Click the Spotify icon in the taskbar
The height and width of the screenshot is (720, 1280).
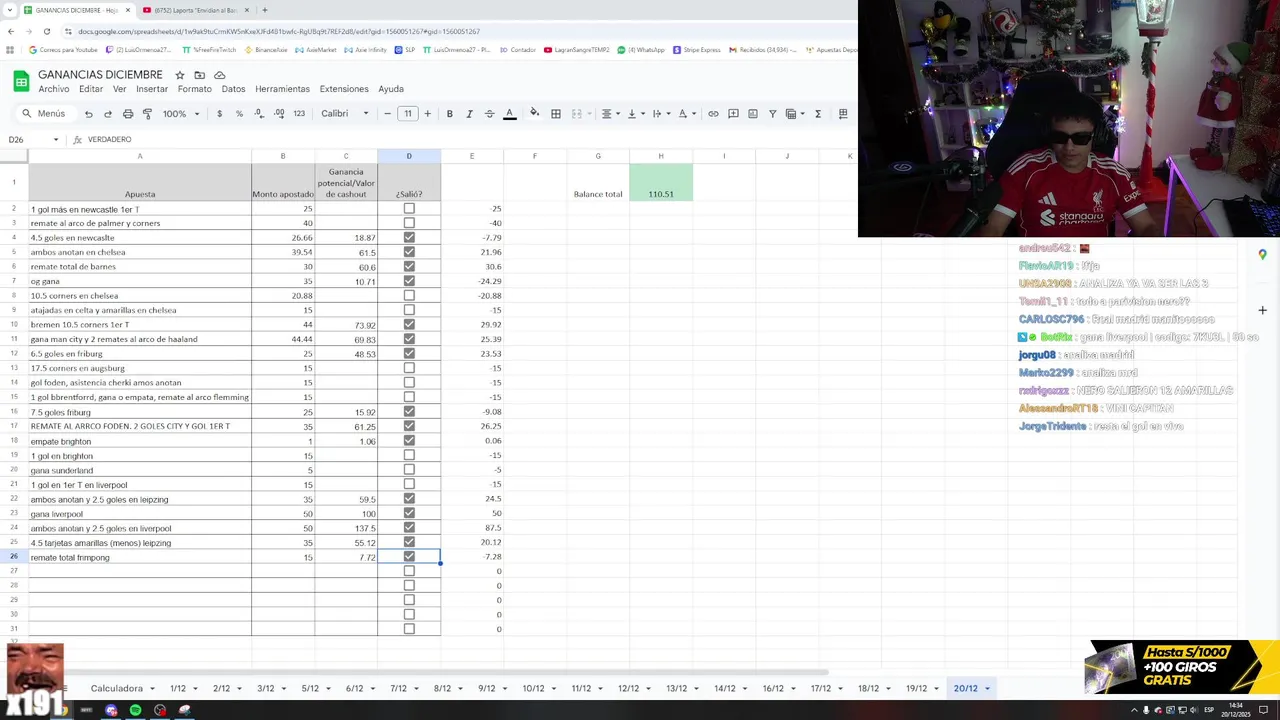[x=135, y=710]
